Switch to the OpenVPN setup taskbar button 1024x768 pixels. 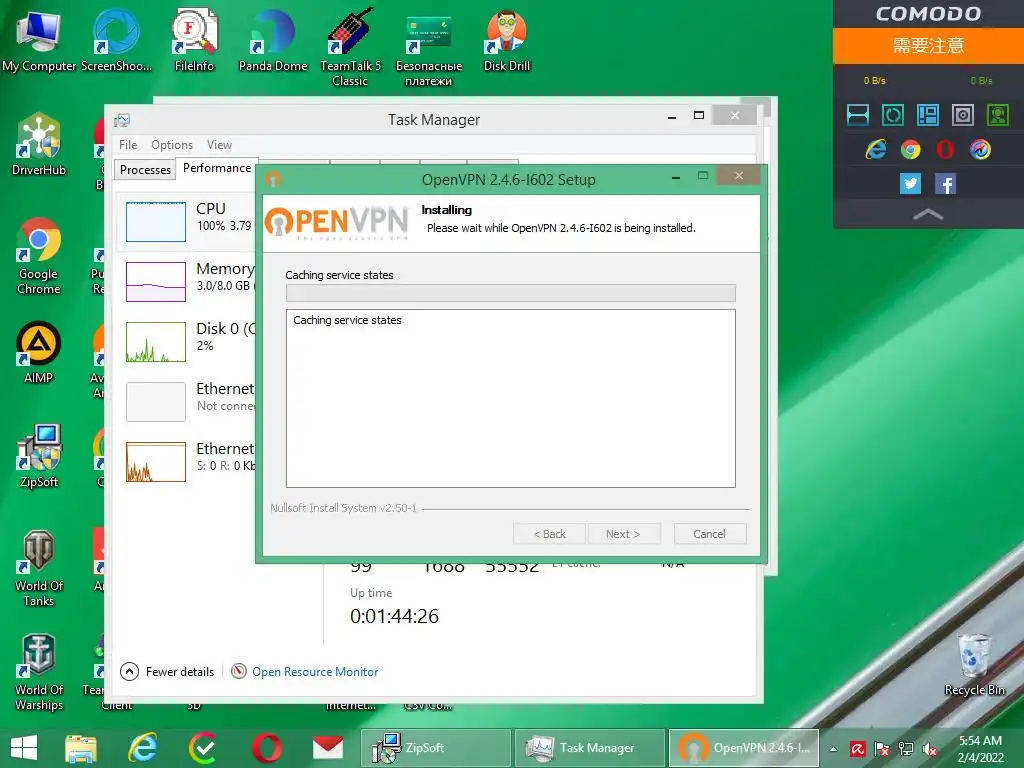pyautogui.click(x=744, y=748)
